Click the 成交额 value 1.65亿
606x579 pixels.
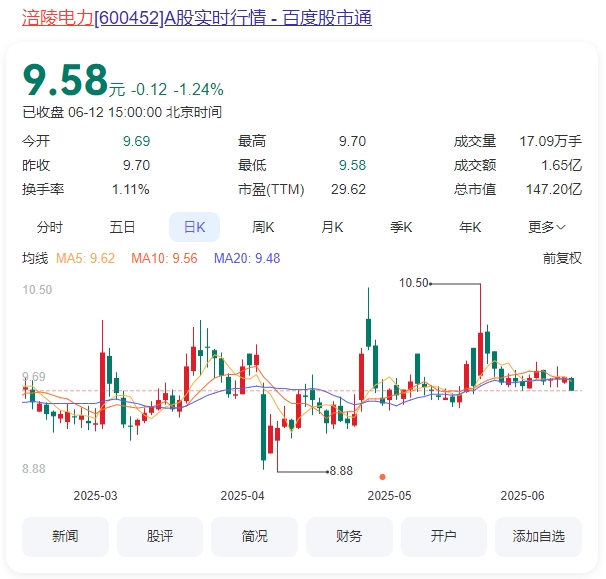562,165
